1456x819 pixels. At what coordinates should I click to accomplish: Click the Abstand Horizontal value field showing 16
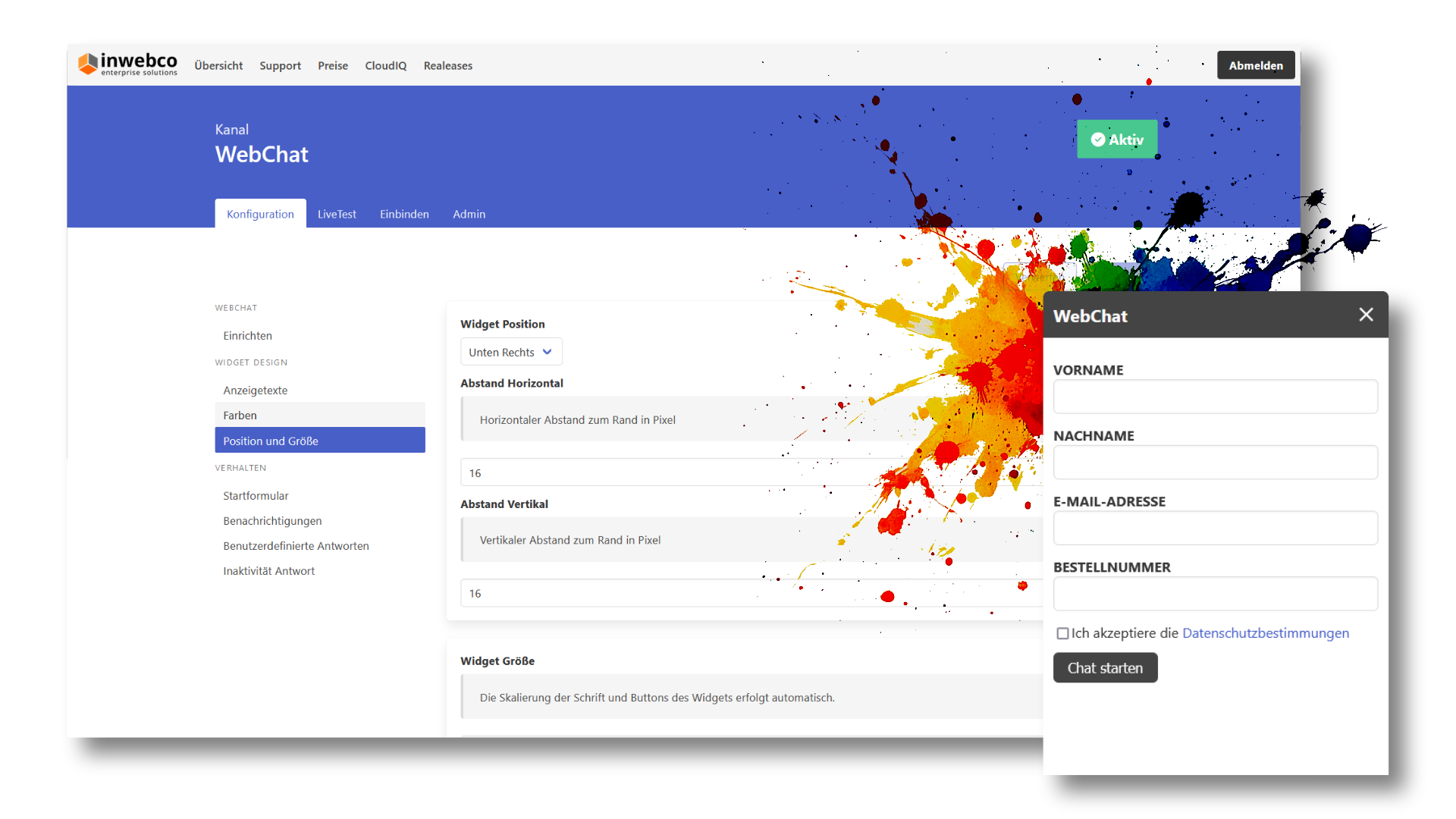tap(682, 472)
